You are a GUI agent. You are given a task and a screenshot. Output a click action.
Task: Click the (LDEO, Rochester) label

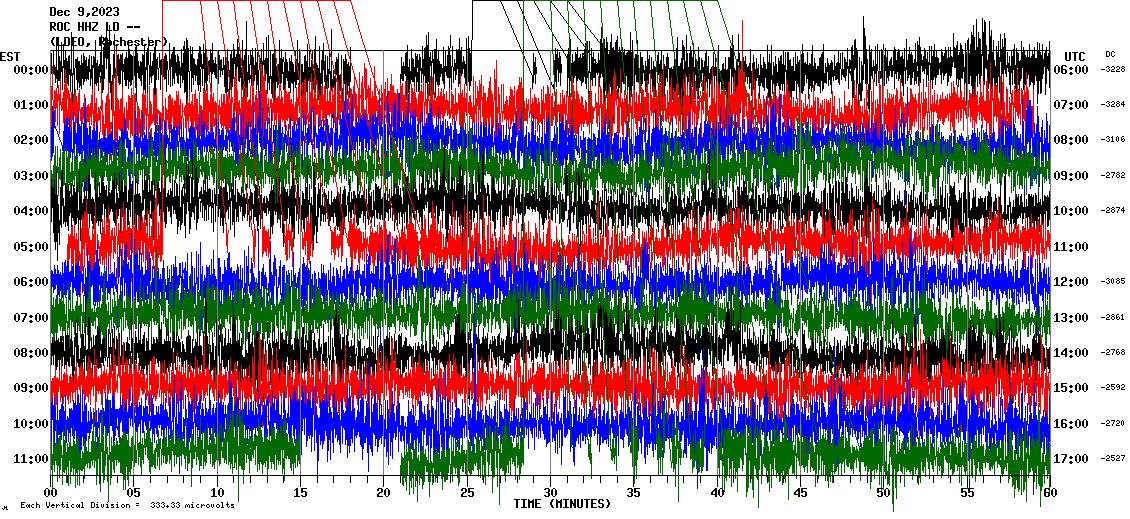pos(108,42)
